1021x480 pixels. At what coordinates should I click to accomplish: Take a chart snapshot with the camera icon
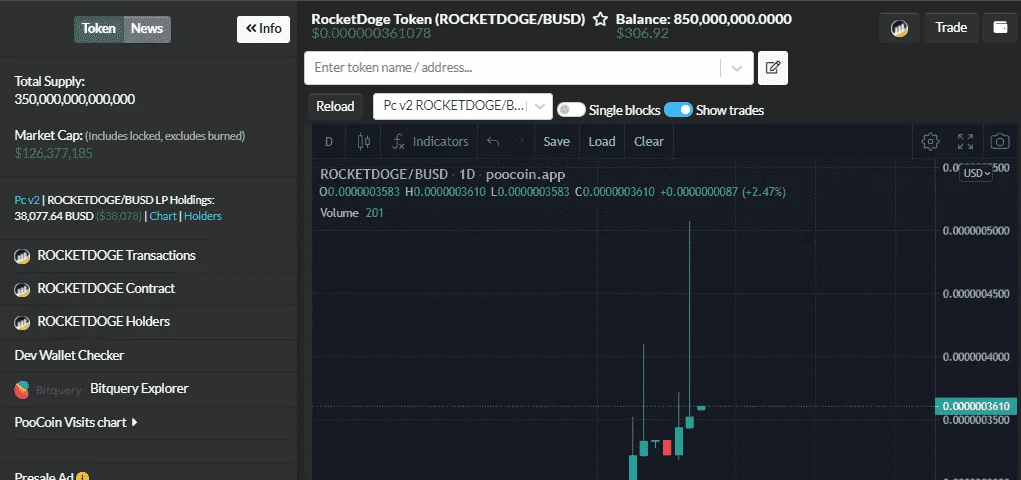pos(1000,141)
